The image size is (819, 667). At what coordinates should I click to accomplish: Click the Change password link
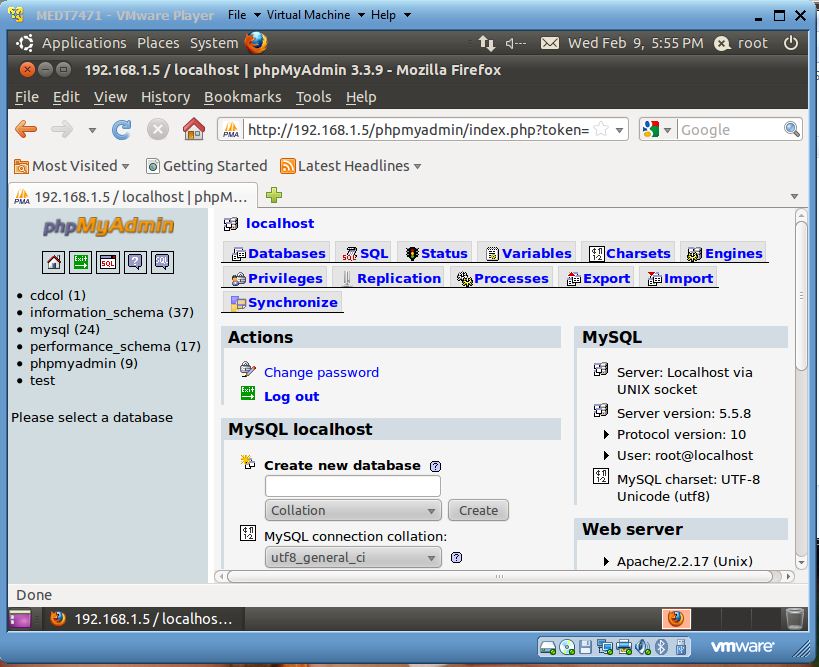(x=321, y=372)
